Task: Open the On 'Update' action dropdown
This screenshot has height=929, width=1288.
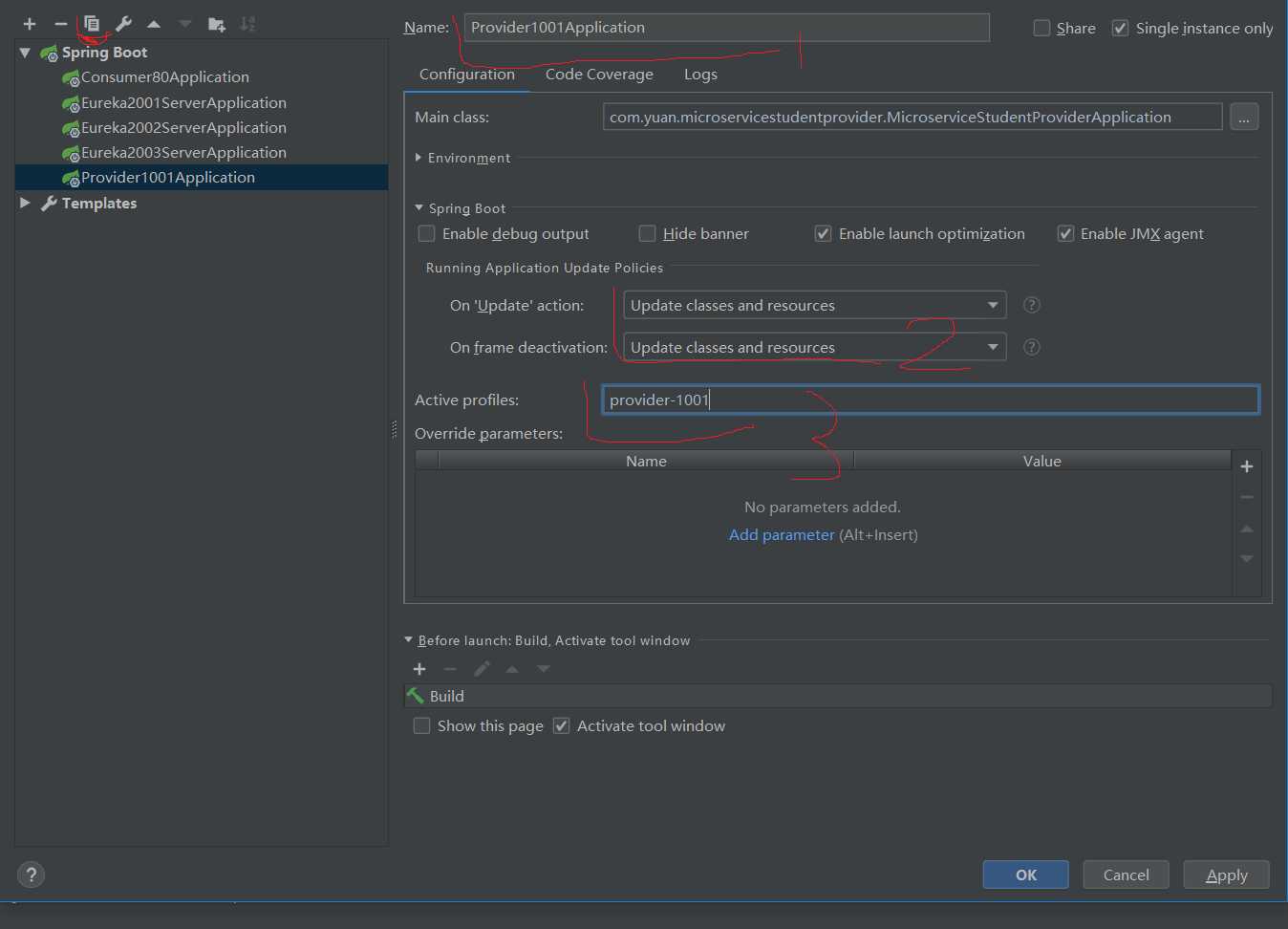Action: 815,305
